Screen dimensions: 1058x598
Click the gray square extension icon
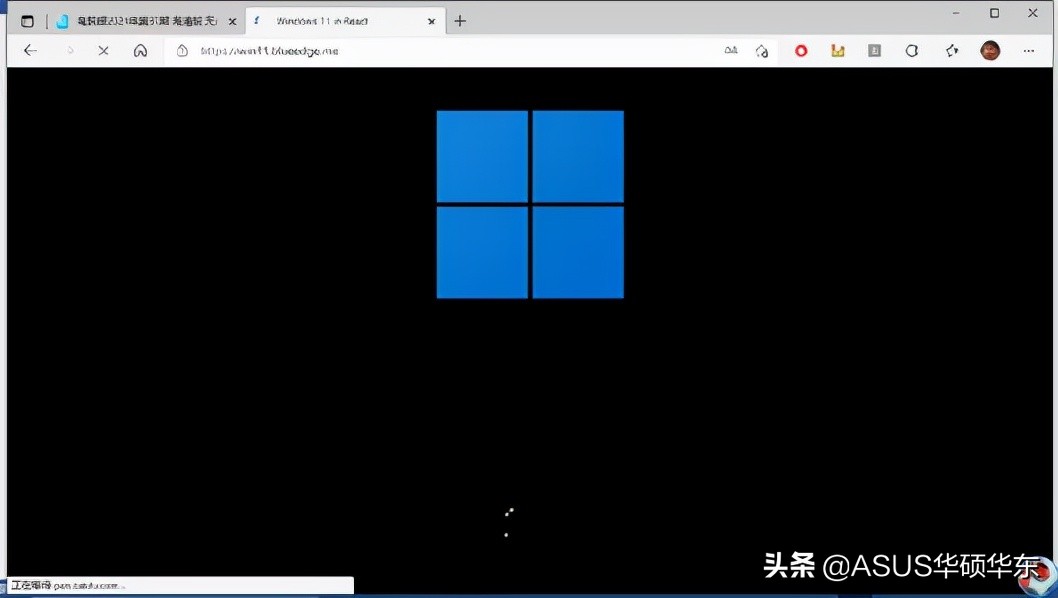coord(873,50)
